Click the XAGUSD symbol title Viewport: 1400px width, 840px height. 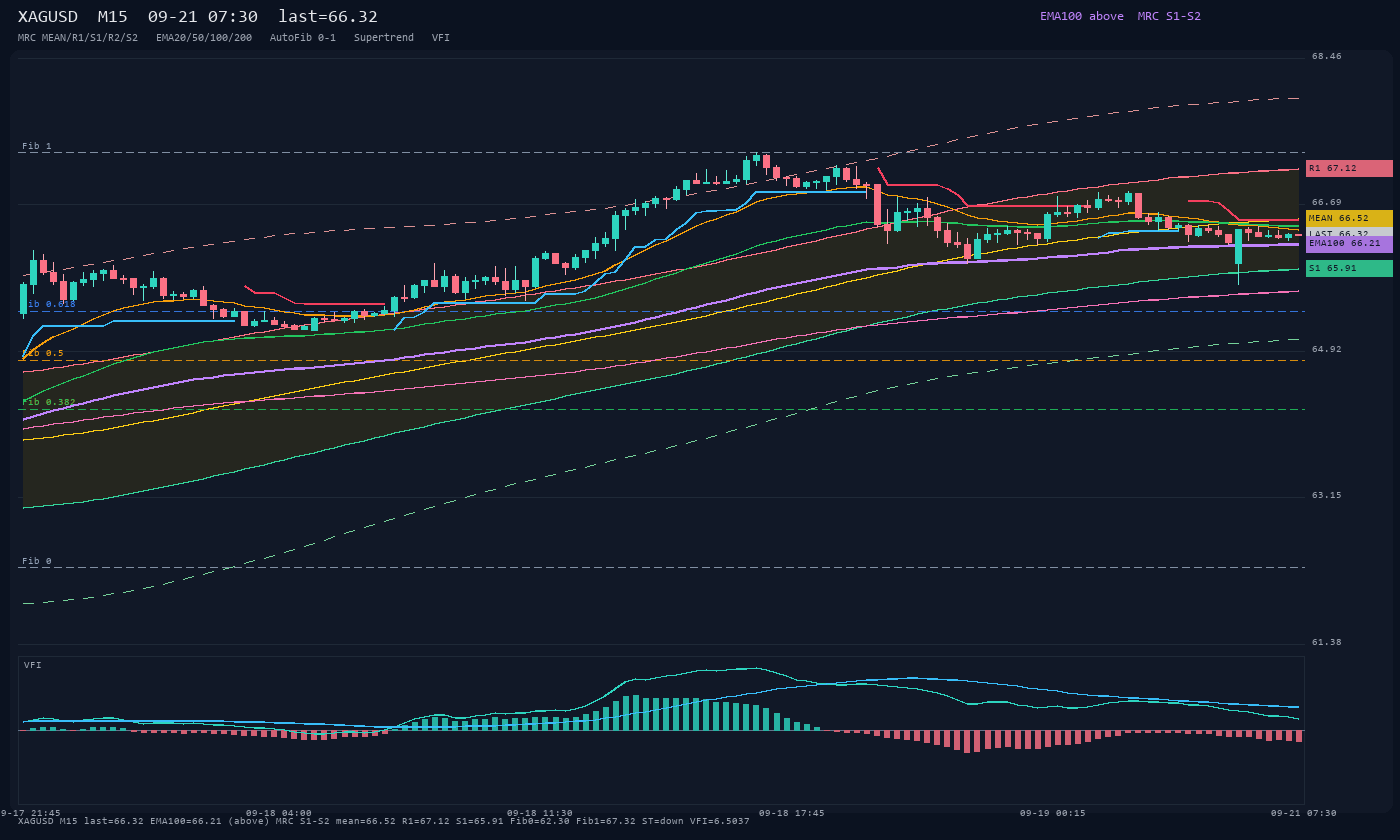click(49, 17)
